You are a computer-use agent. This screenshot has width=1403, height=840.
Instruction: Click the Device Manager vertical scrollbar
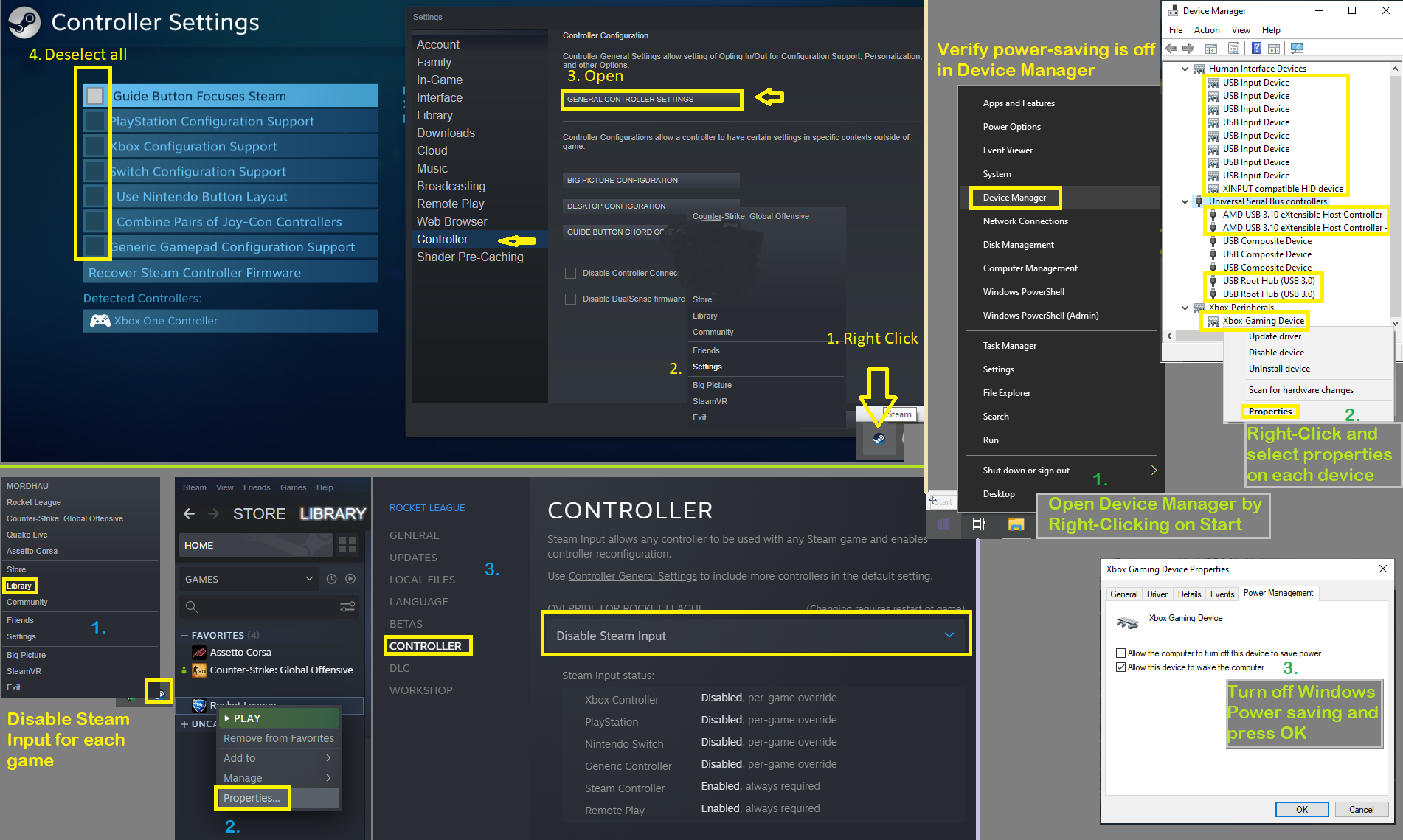[x=1394, y=192]
